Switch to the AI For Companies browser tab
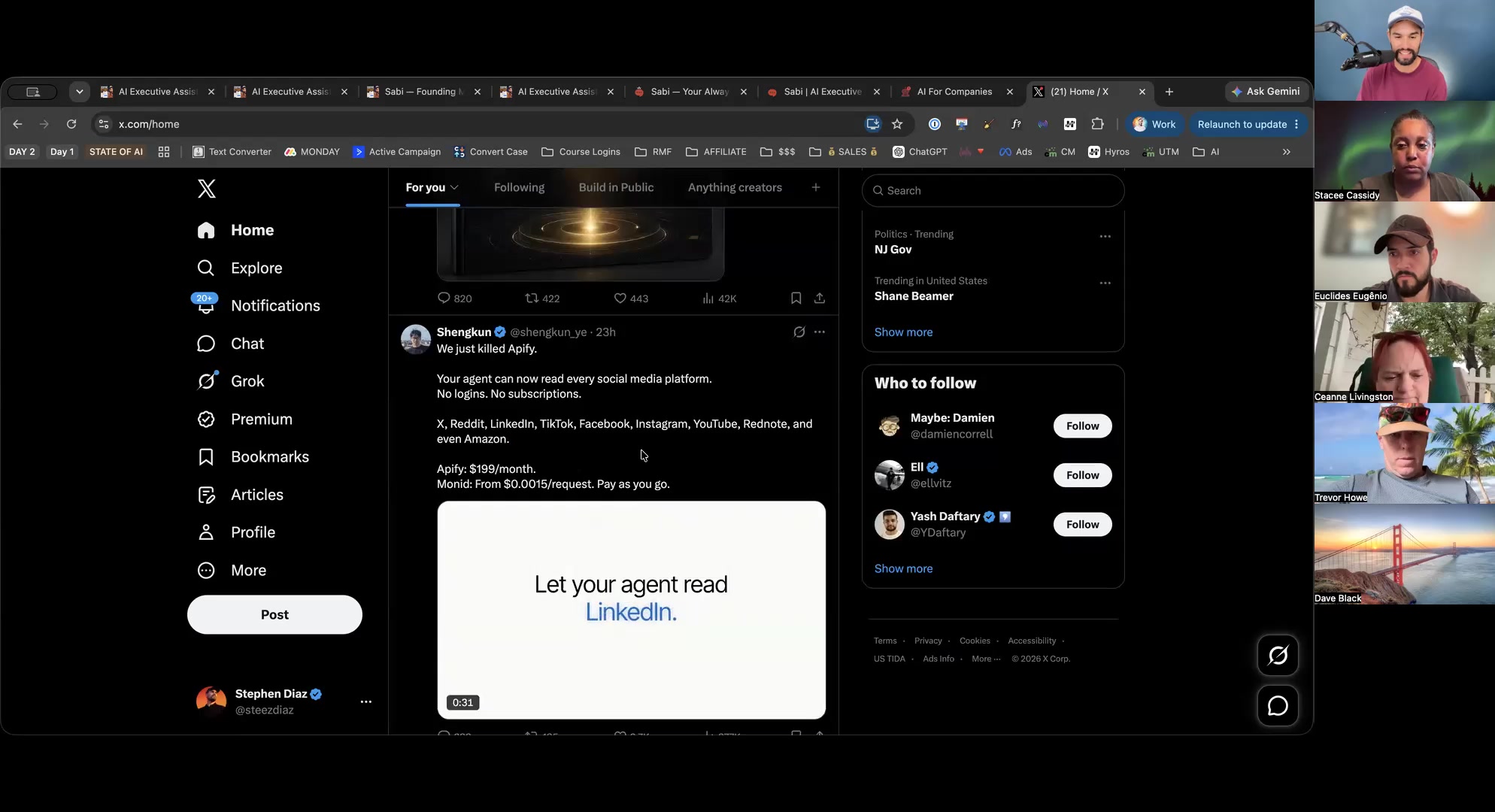This screenshot has height=812, width=1495. 955,92
